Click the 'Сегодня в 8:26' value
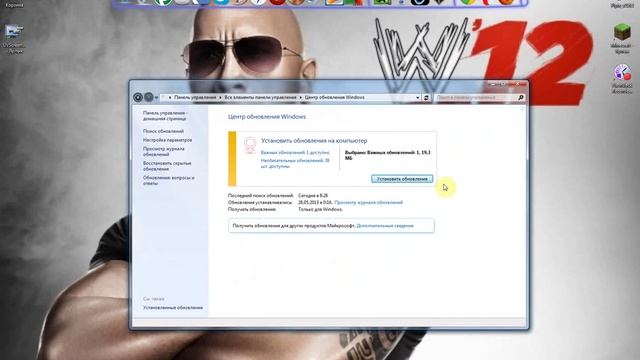The image size is (640, 360). tap(313, 196)
